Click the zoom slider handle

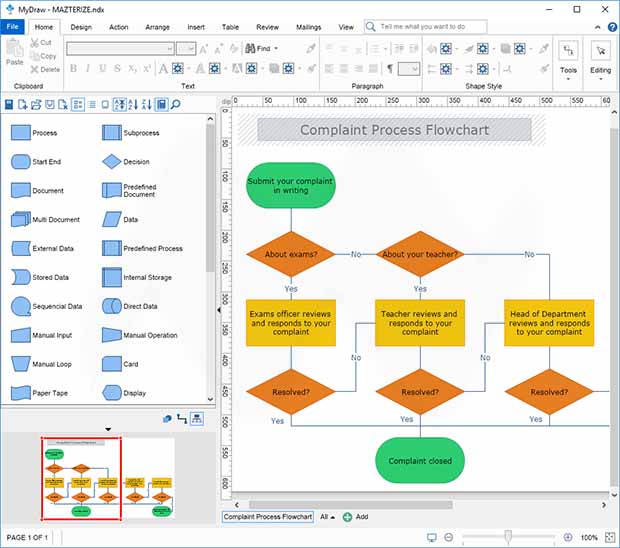(x=508, y=537)
